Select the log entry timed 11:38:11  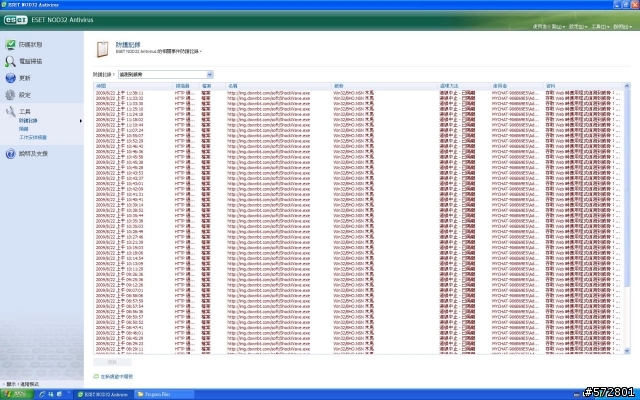tap(358, 93)
